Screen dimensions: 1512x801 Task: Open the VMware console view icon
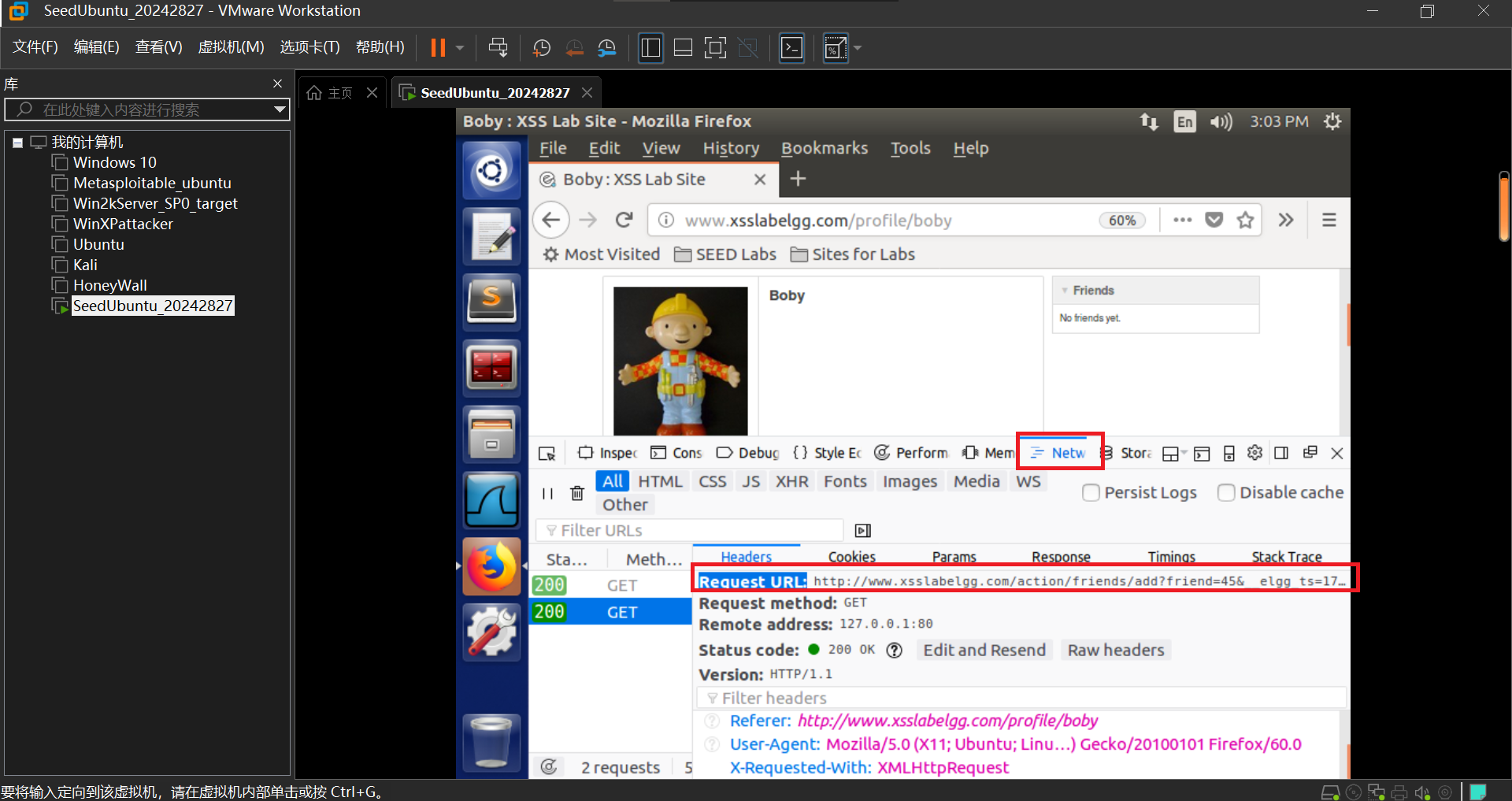point(791,48)
